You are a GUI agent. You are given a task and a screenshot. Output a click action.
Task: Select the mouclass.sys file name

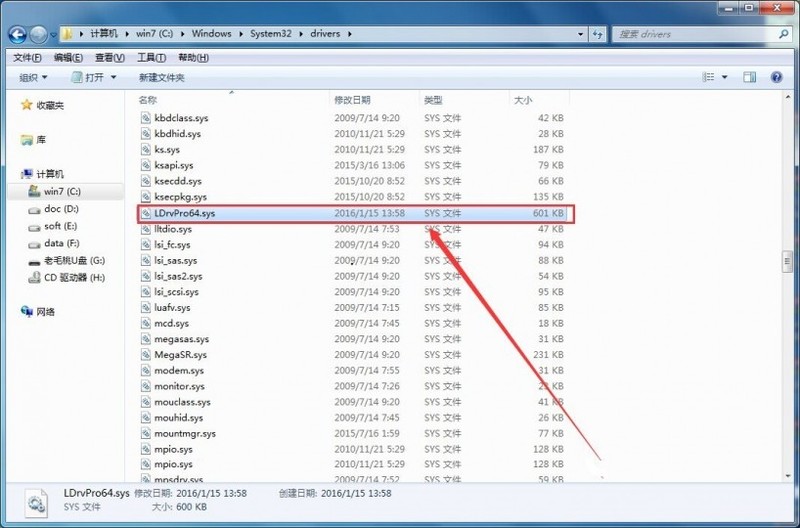182,402
